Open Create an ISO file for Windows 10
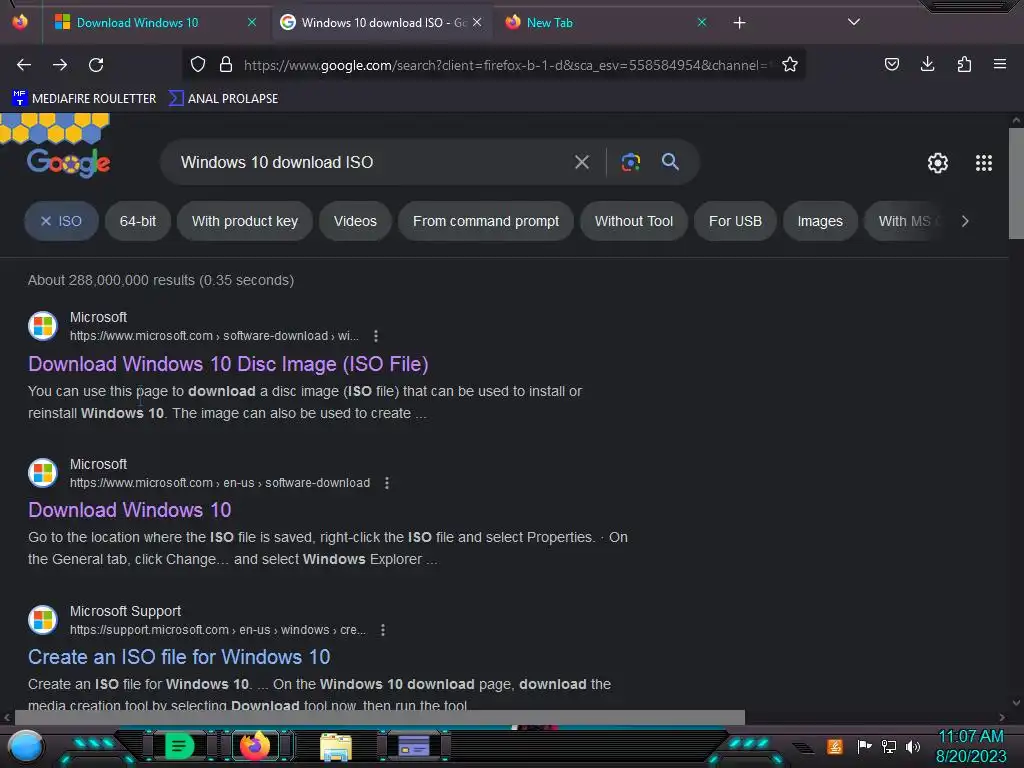This screenshot has height=768, width=1024. (179, 656)
